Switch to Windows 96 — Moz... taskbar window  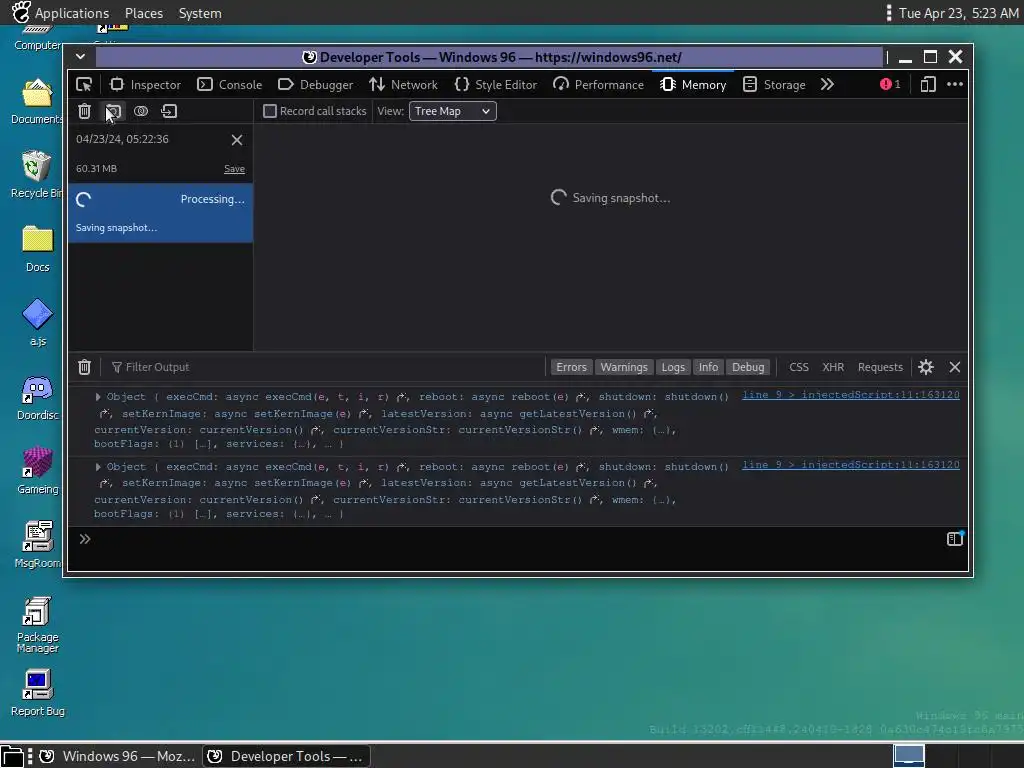(x=118, y=756)
